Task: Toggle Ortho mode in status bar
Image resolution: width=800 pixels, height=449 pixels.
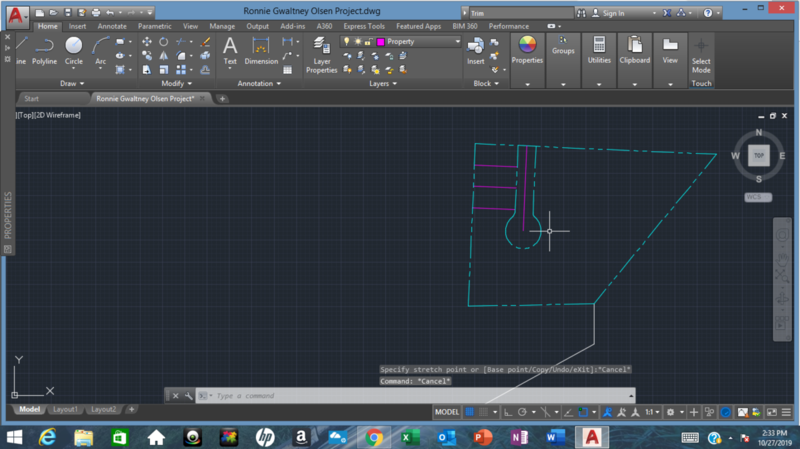Action: [x=507, y=412]
